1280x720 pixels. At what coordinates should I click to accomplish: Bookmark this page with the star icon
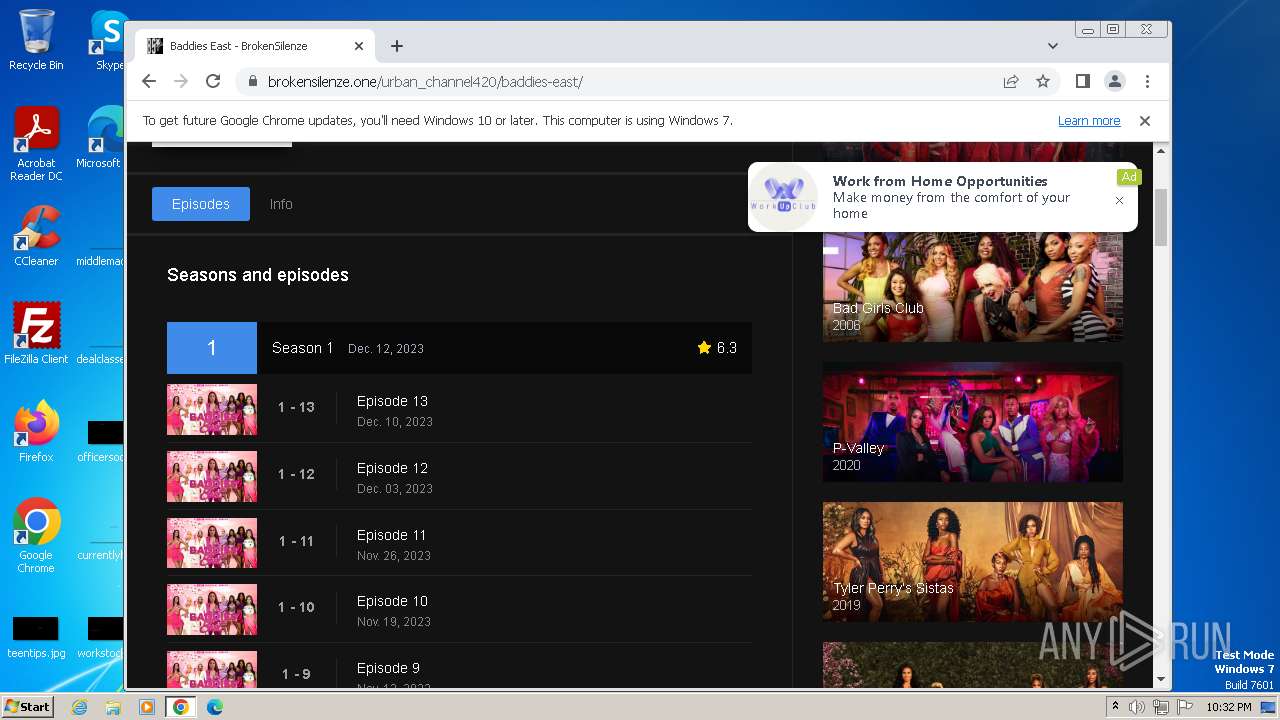[1043, 81]
